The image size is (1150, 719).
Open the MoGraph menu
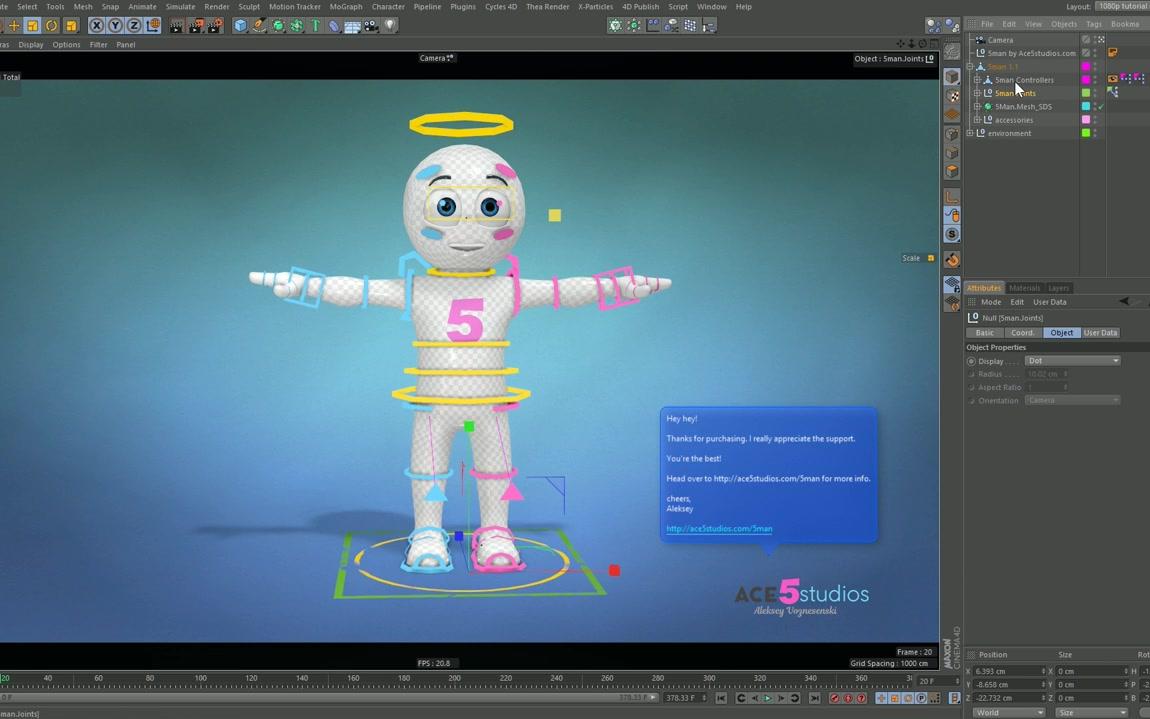pos(345,6)
